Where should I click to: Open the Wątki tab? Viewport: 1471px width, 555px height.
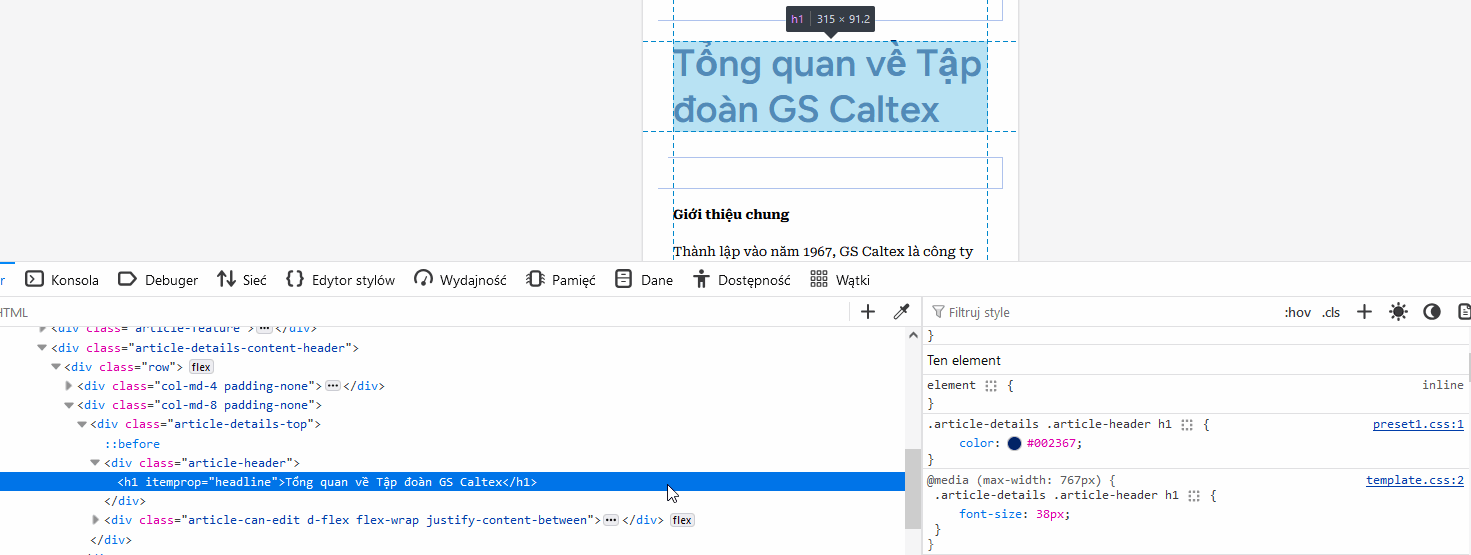click(840, 280)
